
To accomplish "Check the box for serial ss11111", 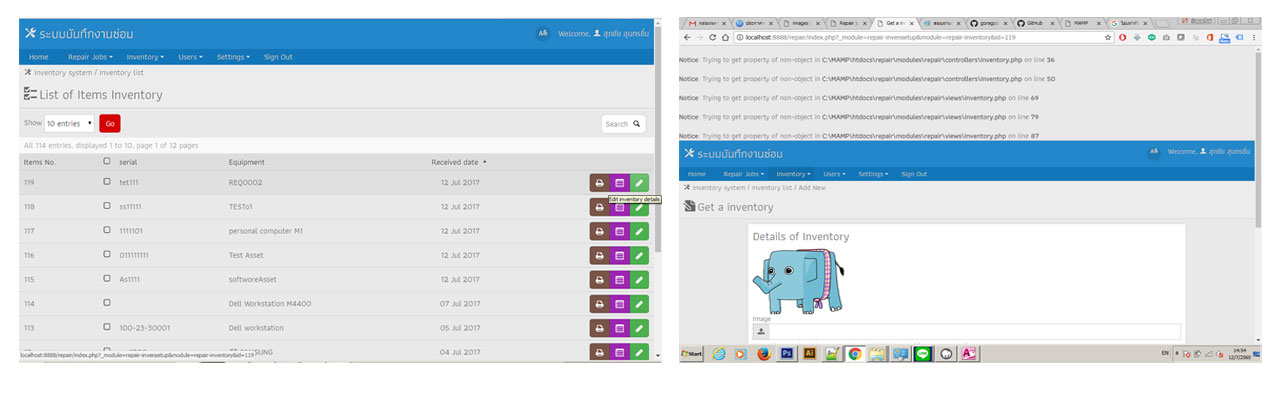I will [x=107, y=206].
